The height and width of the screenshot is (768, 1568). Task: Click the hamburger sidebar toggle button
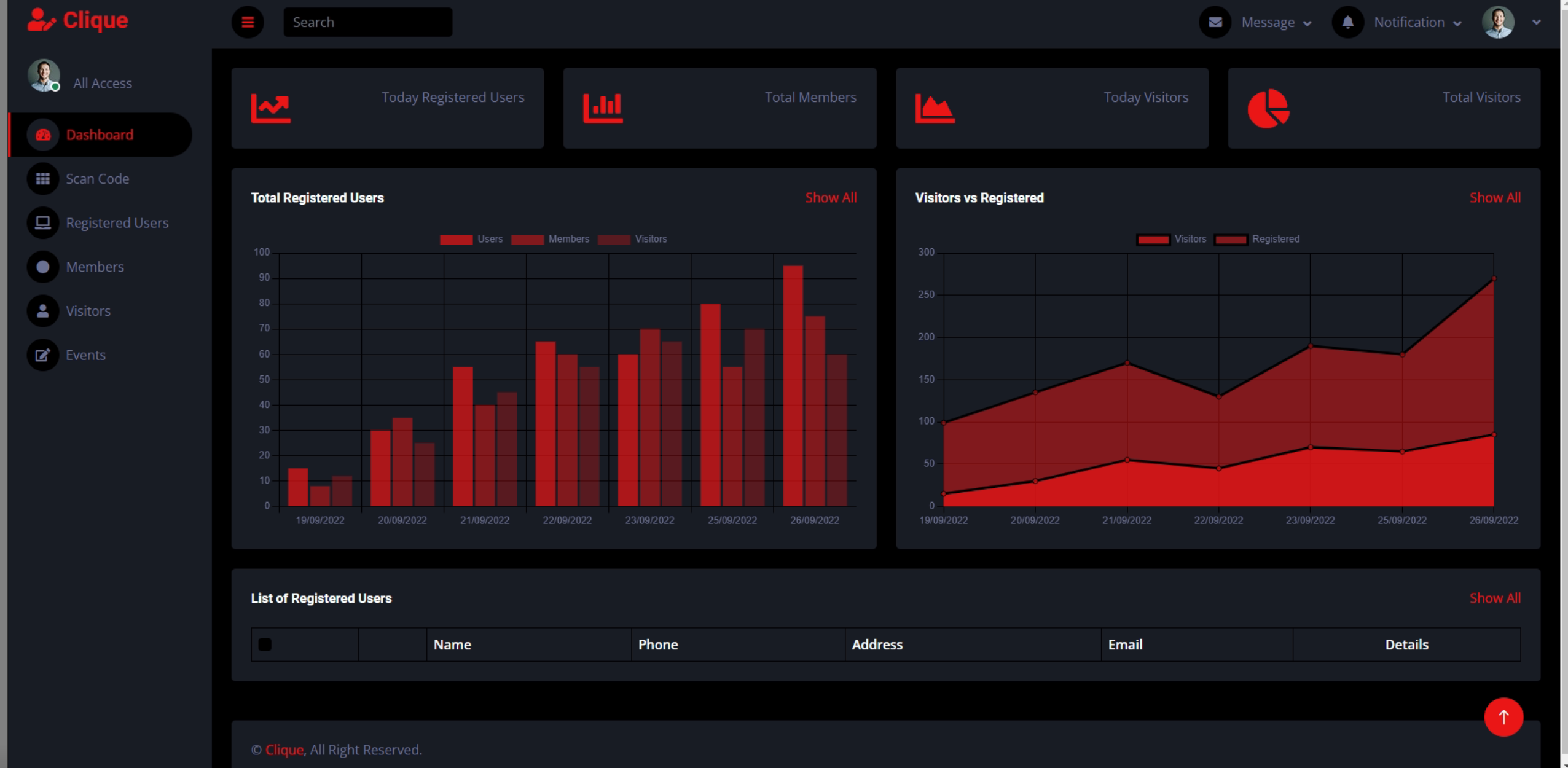tap(248, 22)
